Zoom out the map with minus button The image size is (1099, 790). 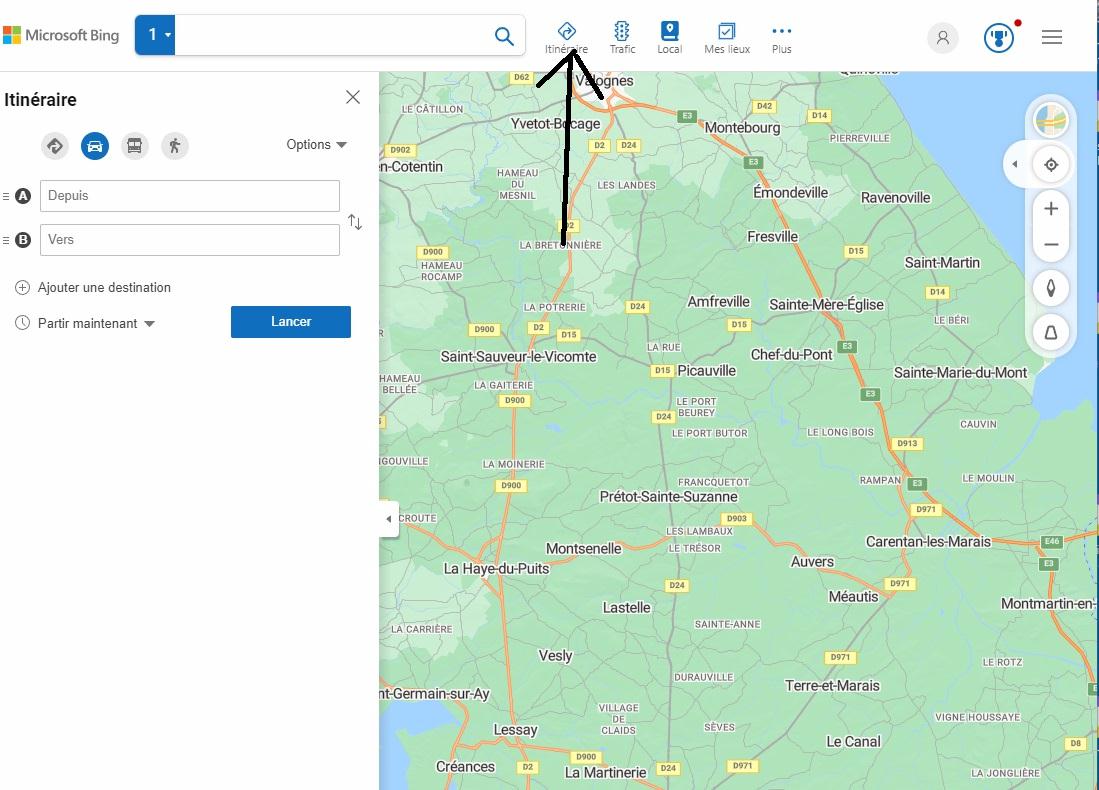pyautogui.click(x=1051, y=245)
